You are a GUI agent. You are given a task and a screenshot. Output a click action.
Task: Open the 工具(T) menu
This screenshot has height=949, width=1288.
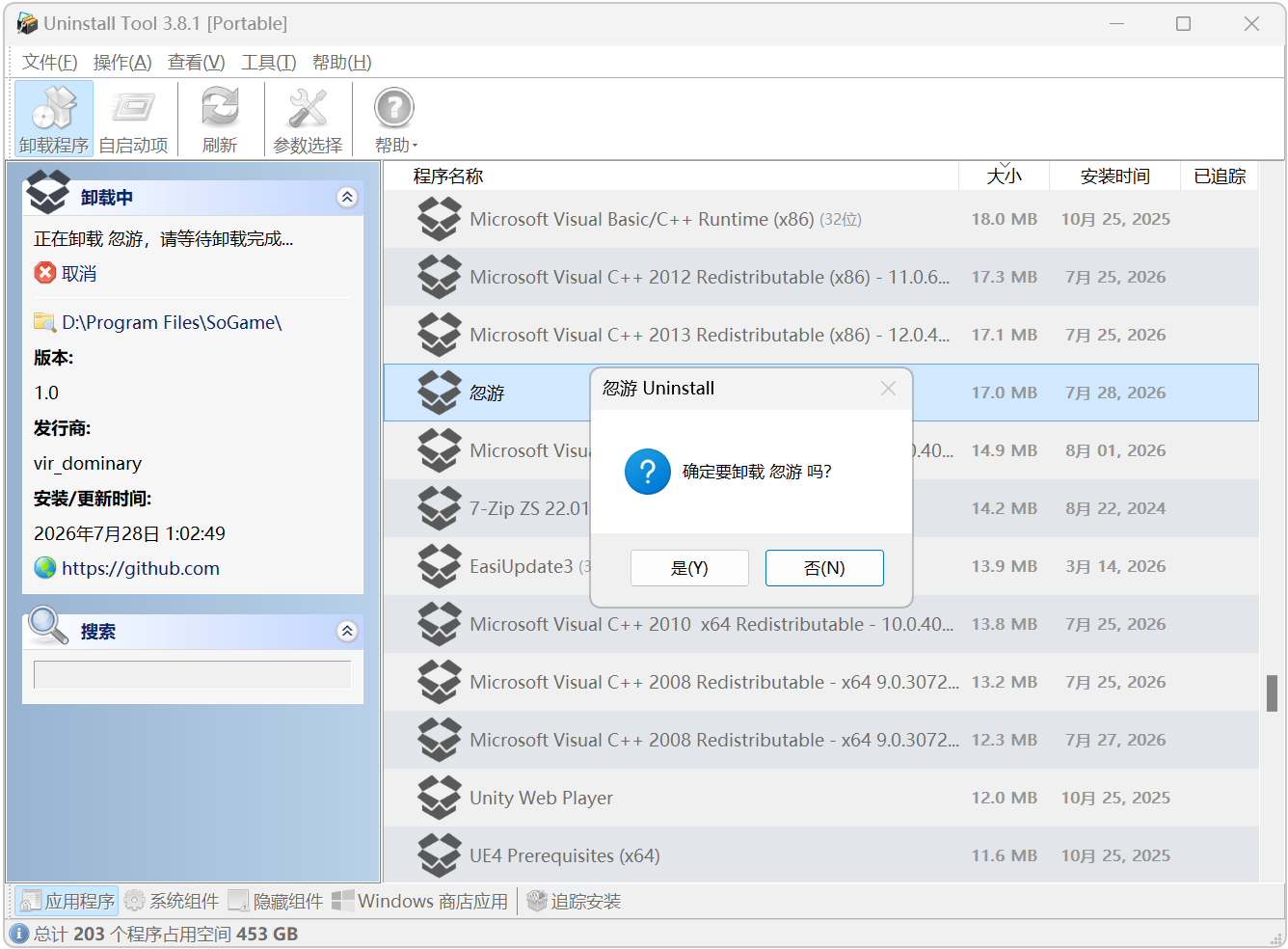point(269,63)
